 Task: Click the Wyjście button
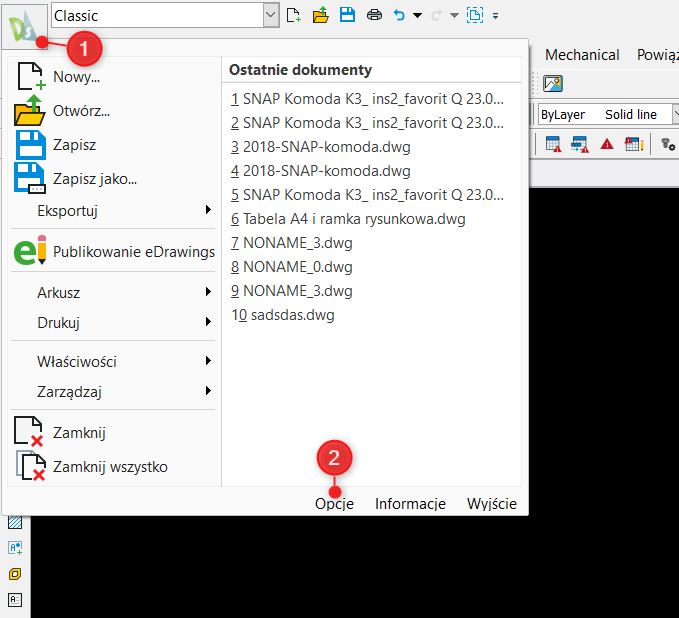point(491,504)
